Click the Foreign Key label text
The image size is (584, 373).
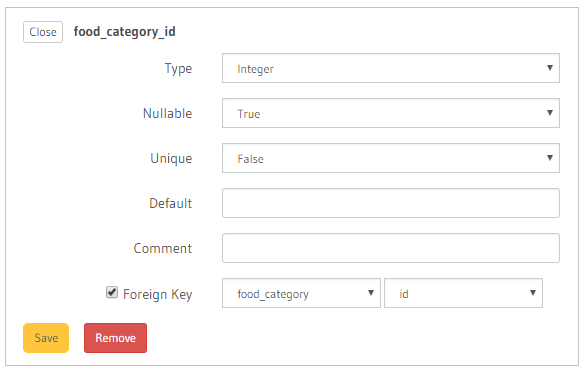[158, 294]
